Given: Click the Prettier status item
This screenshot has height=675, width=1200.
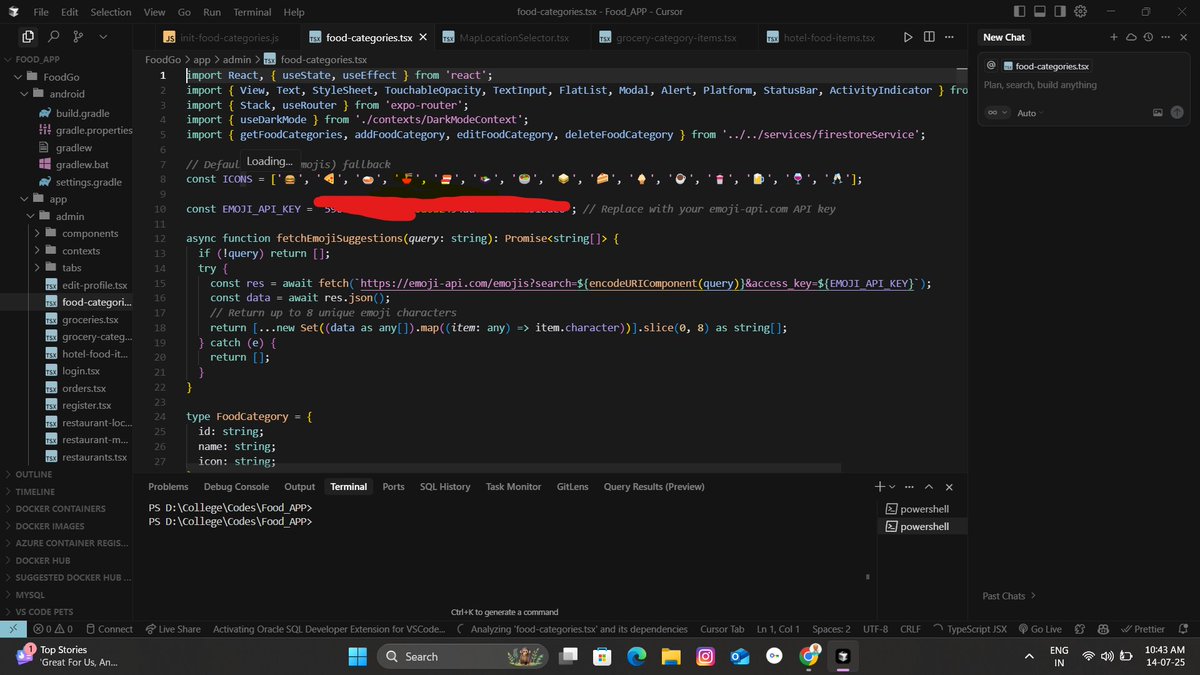Looking at the screenshot, I should [x=1143, y=629].
